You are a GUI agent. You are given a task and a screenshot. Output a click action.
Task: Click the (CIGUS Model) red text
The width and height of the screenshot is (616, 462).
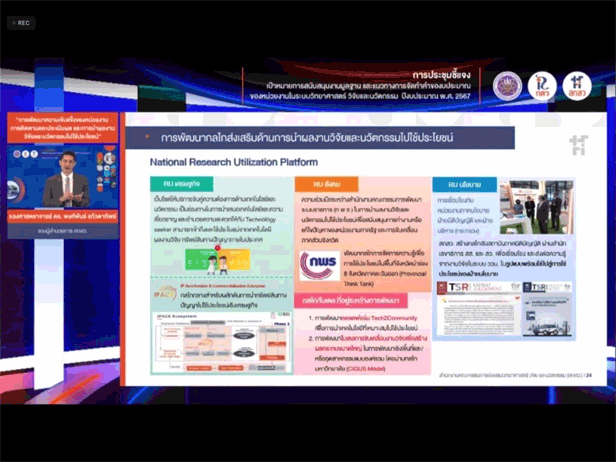[367, 368]
